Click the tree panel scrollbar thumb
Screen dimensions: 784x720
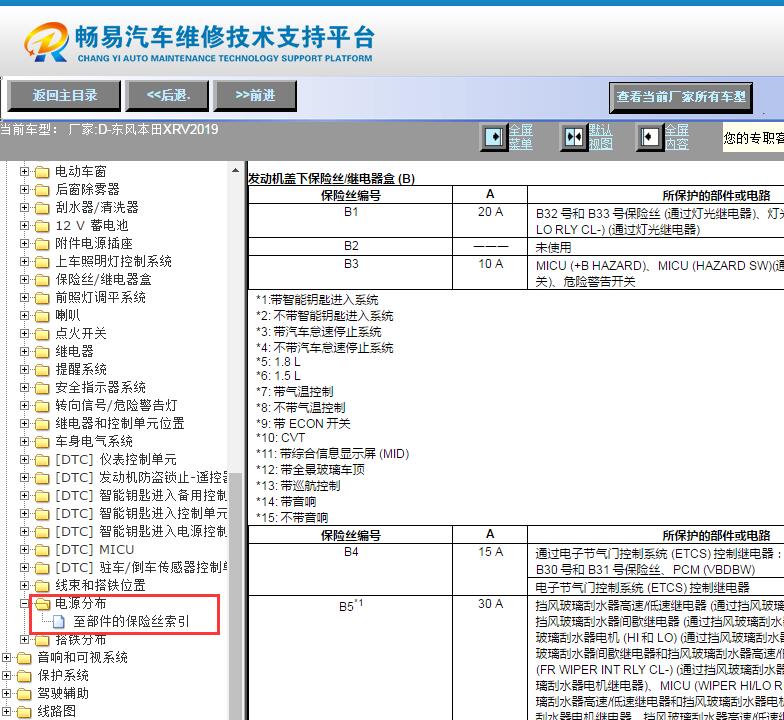[236, 595]
